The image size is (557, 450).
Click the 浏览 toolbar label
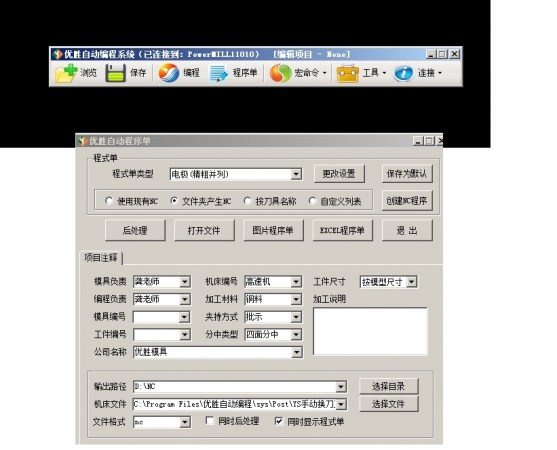click(x=88, y=73)
